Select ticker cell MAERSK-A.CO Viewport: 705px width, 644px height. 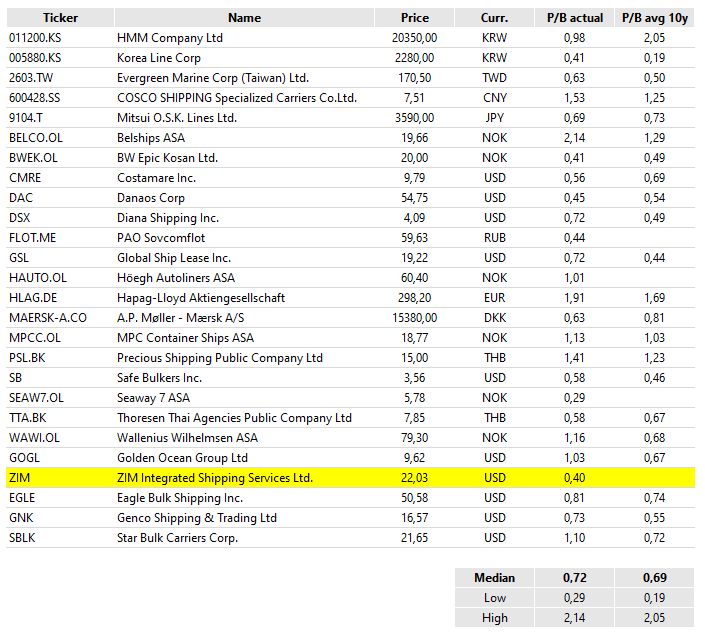tap(60, 318)
